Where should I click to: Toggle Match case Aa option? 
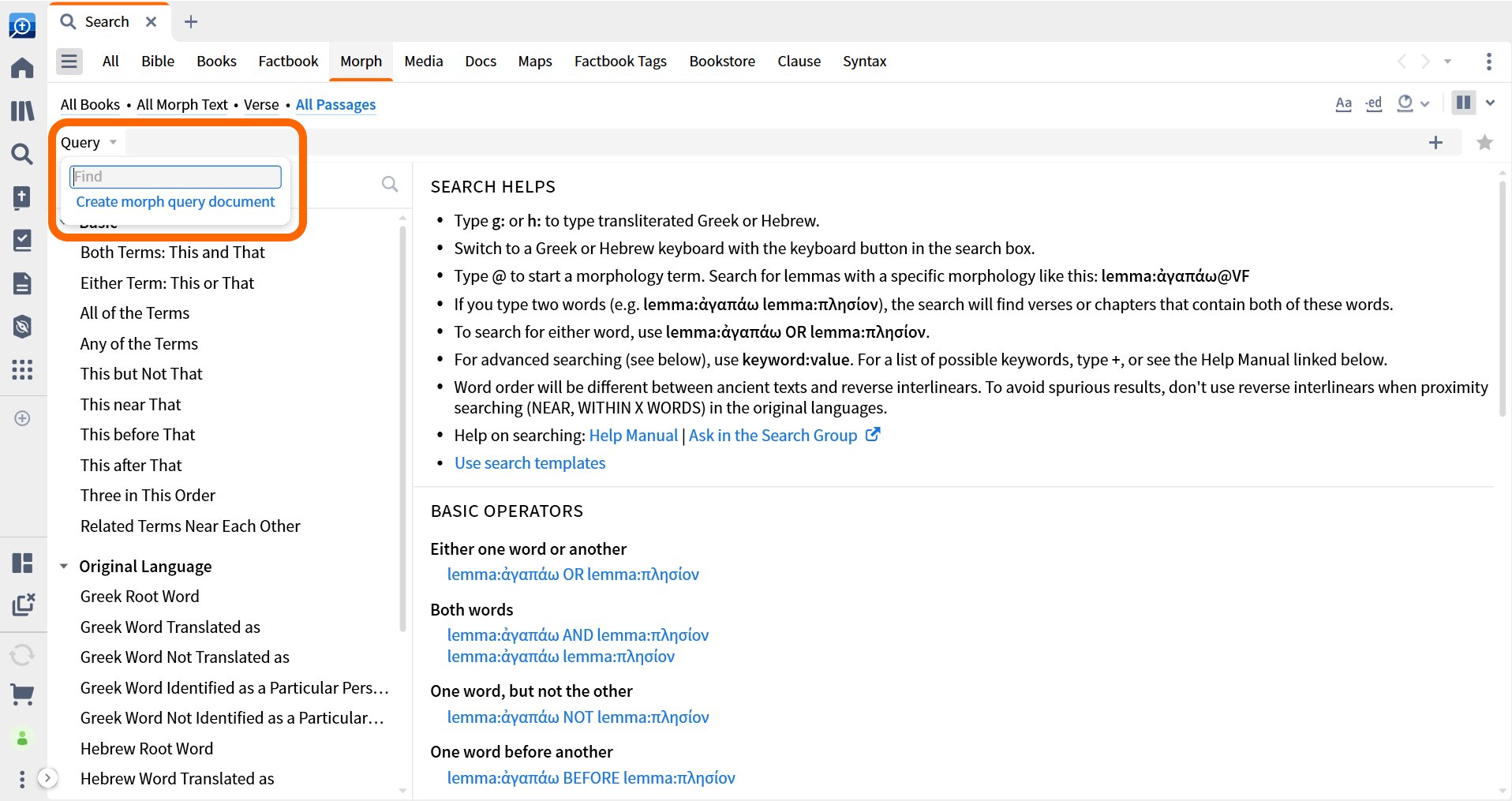(1343, 103)
